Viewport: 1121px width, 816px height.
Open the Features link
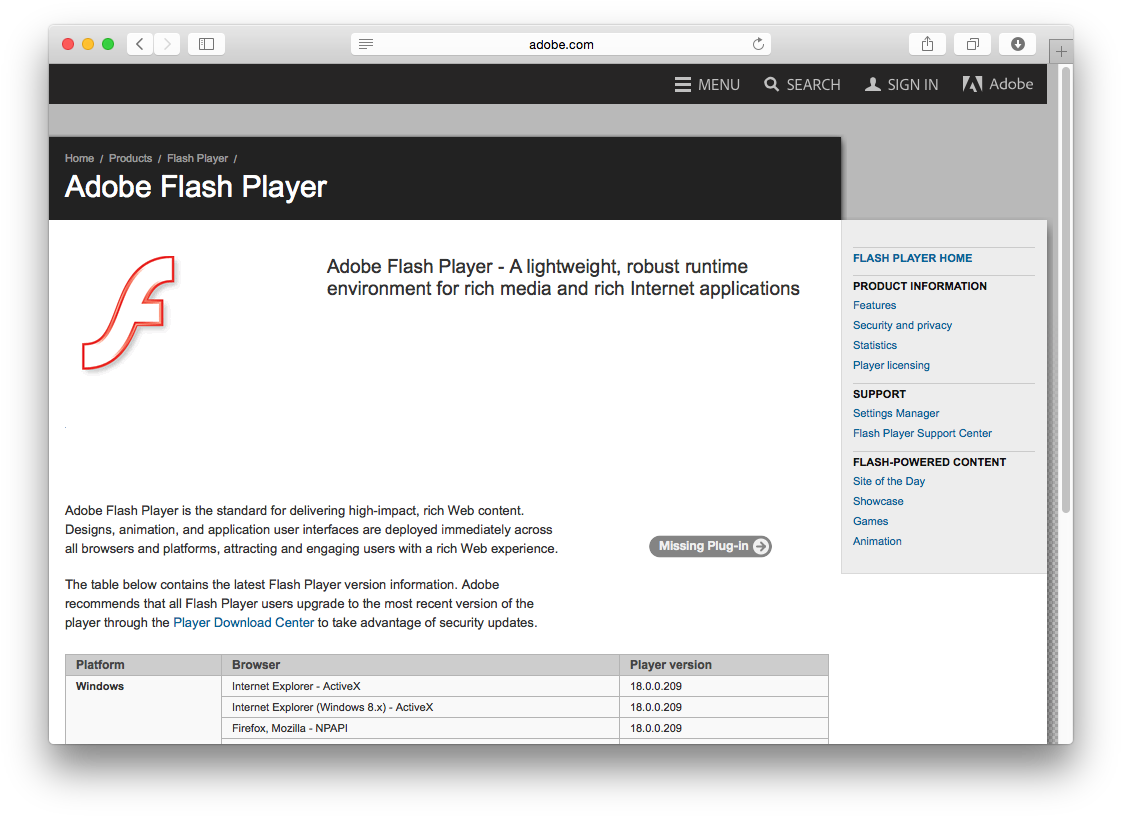874,305
